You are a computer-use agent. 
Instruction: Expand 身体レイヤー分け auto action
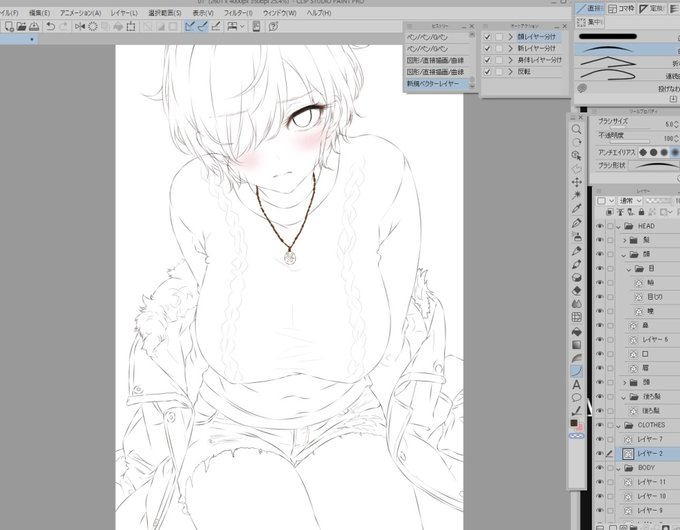coord(510,60)
